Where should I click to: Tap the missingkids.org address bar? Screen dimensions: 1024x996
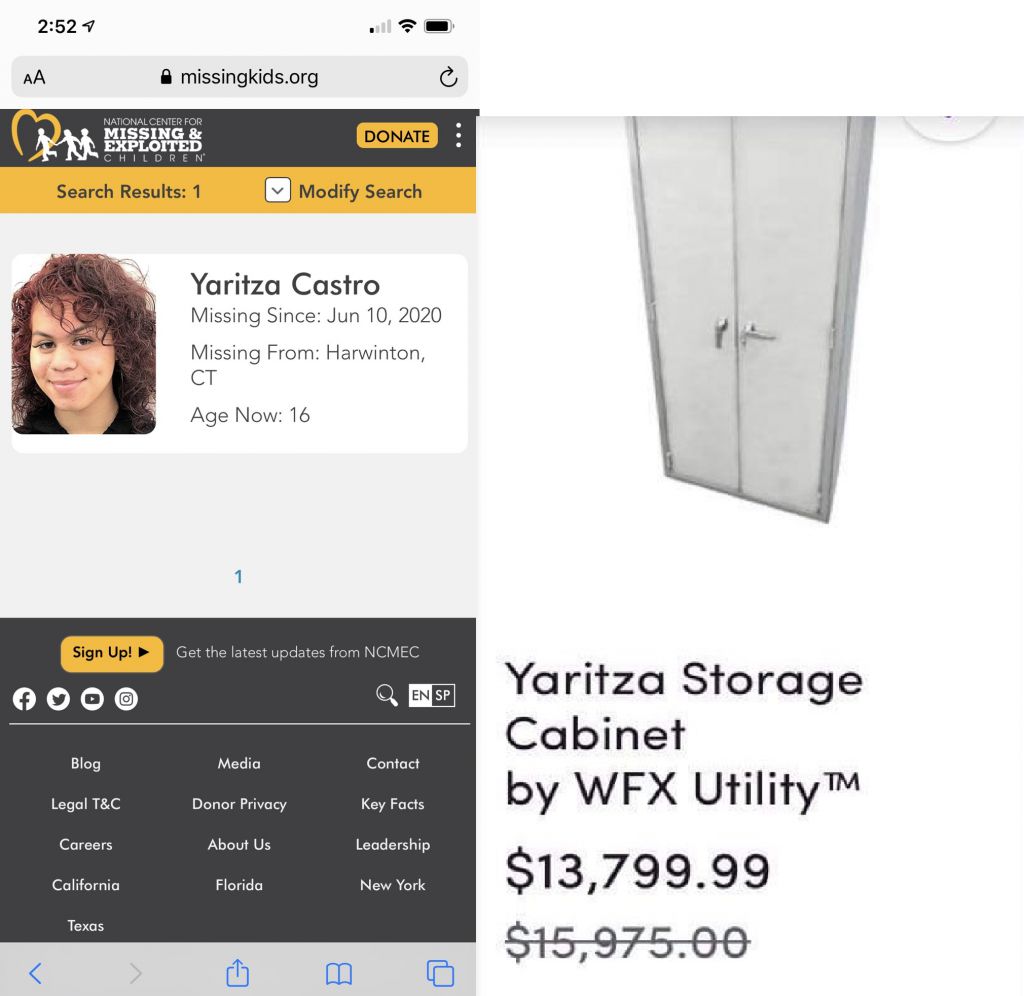pyautogui.click(x=239, y=77)
